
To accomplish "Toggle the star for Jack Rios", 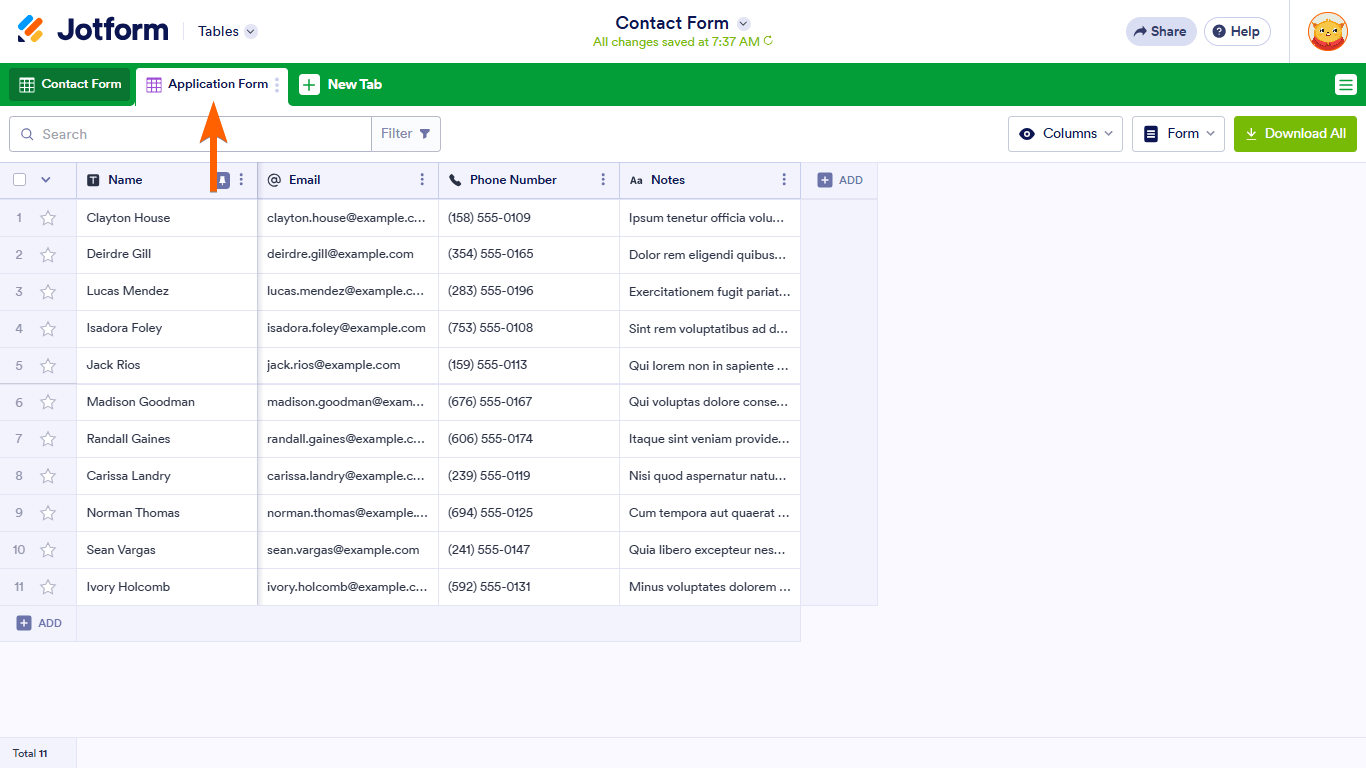I will coord(48,365).
